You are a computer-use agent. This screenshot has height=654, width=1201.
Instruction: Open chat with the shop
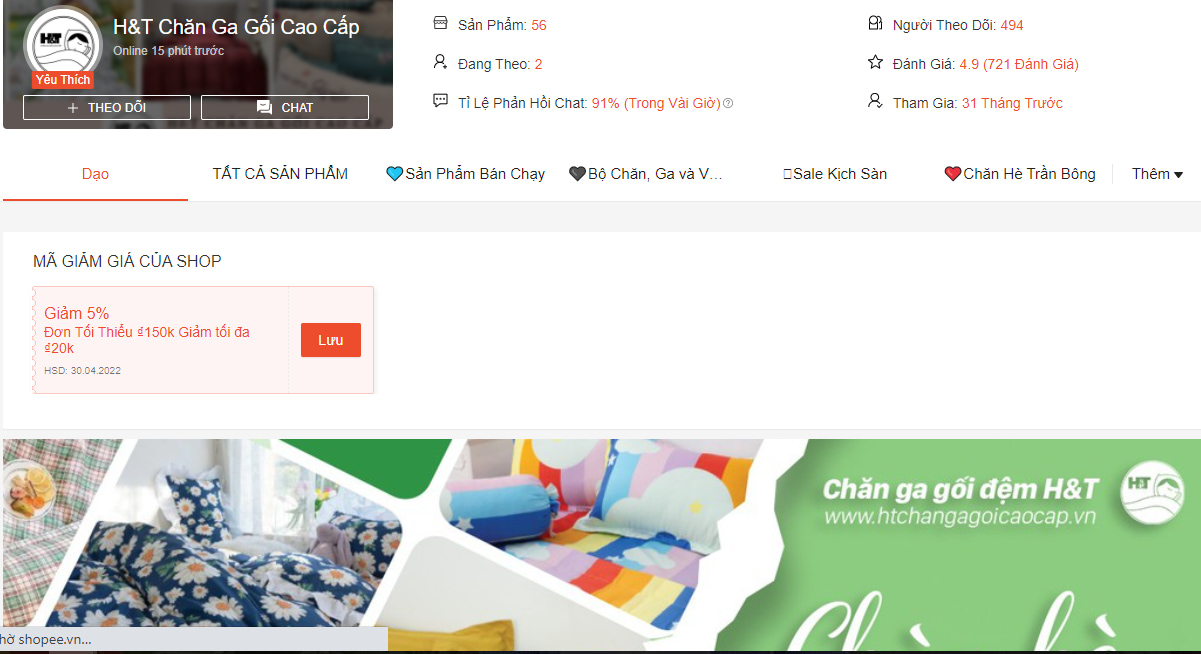tap(285, 107)
